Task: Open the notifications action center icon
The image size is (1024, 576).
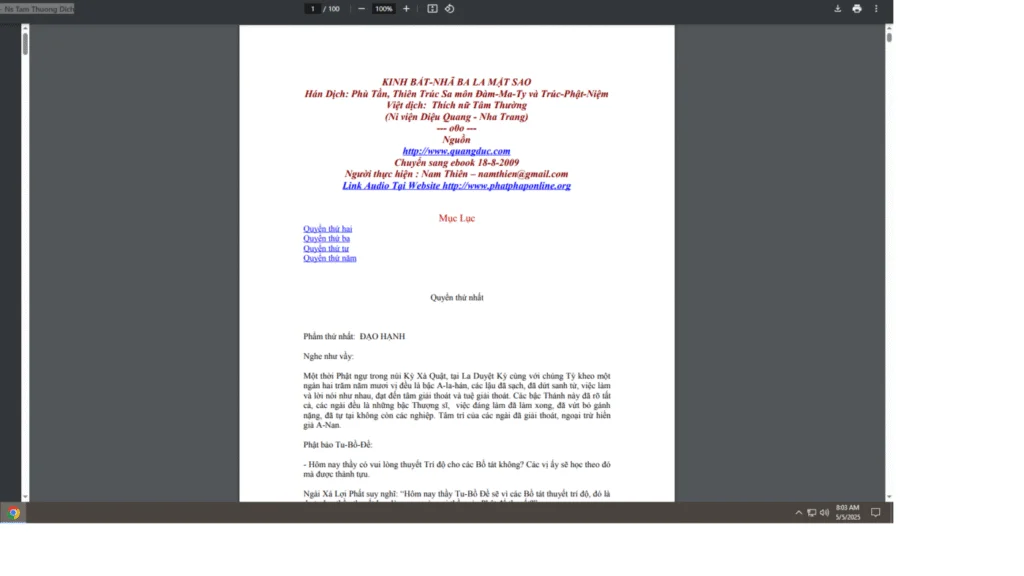Action: 876,513
